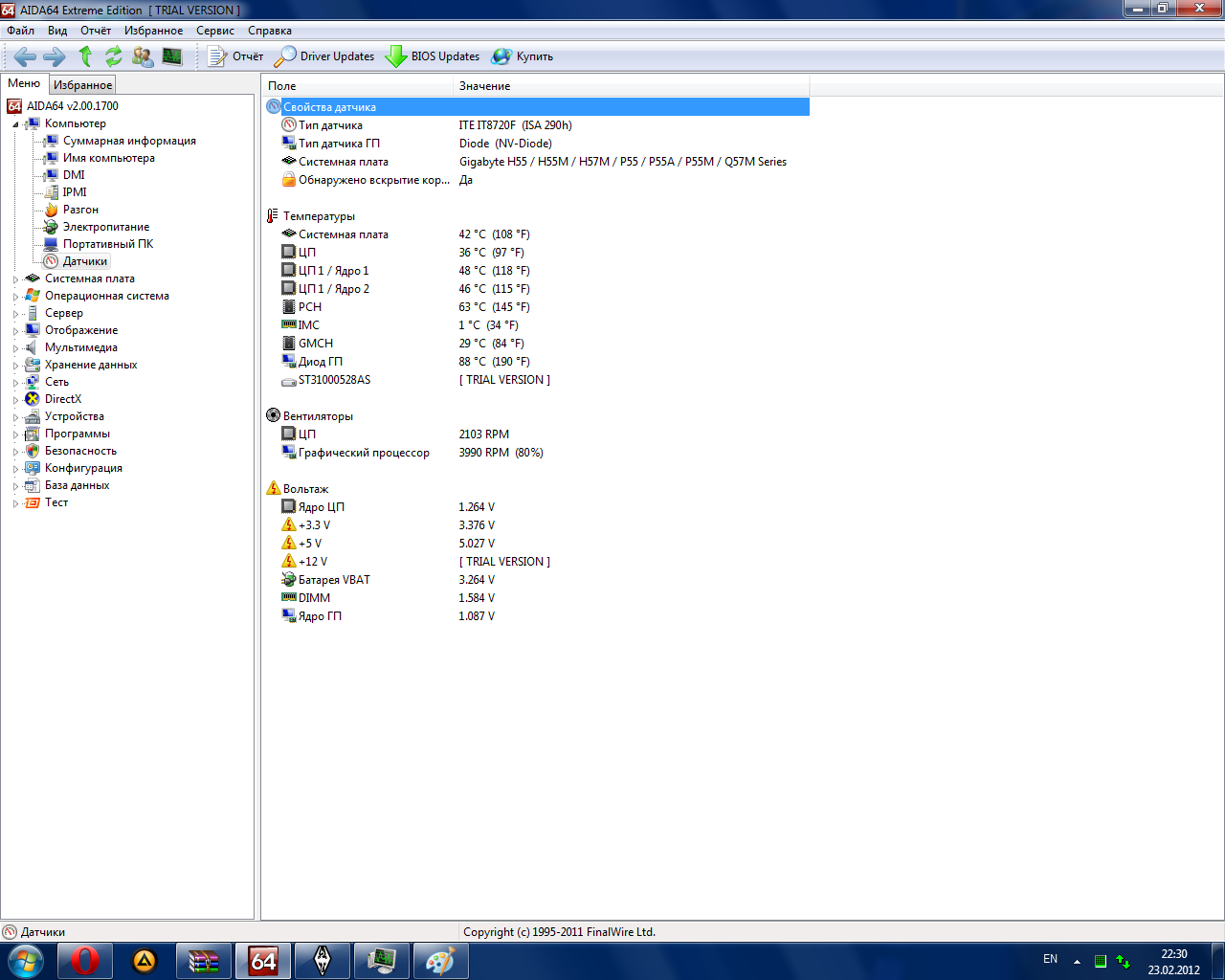Switch to the Избранное tab in sidebar
1225x980 pixels.
(x=82, y=85)
